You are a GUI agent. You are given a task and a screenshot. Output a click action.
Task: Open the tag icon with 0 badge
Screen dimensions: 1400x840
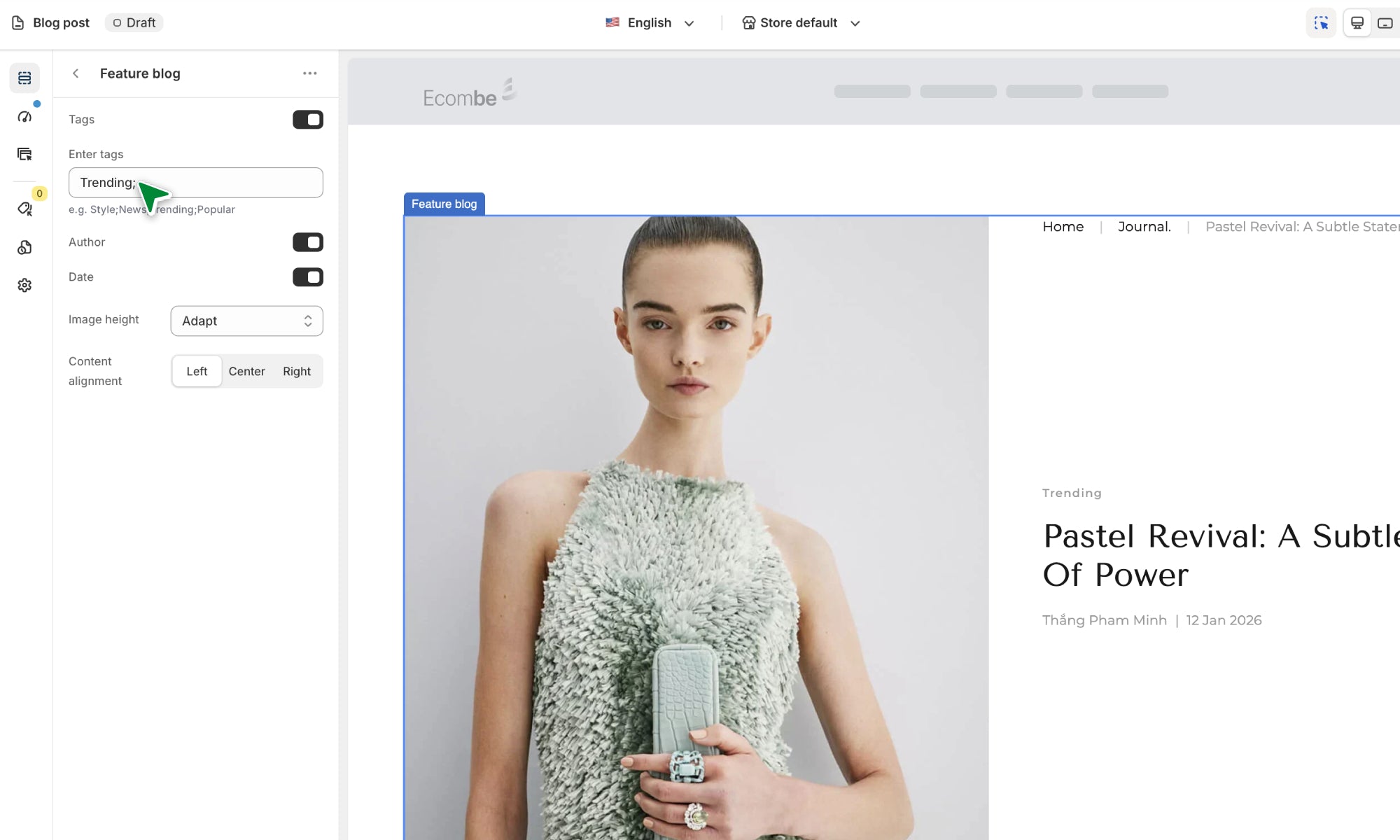pos(24,209)
